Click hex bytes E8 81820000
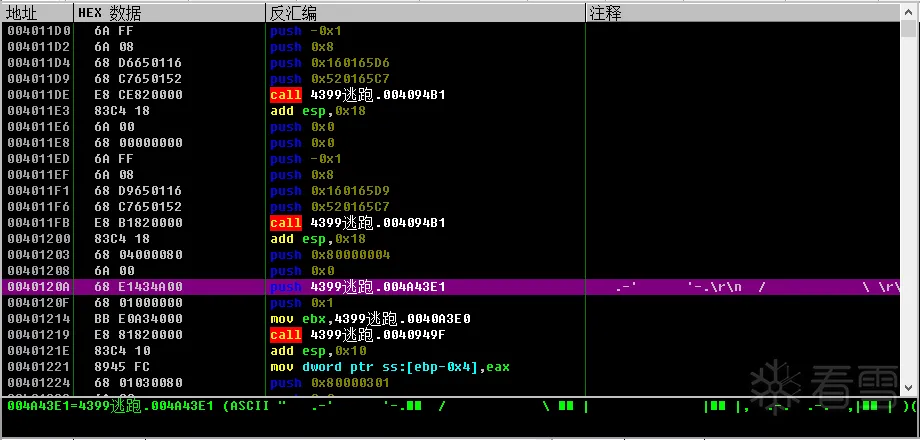Viewport: 920px width, 440px height. coord(138,334)
